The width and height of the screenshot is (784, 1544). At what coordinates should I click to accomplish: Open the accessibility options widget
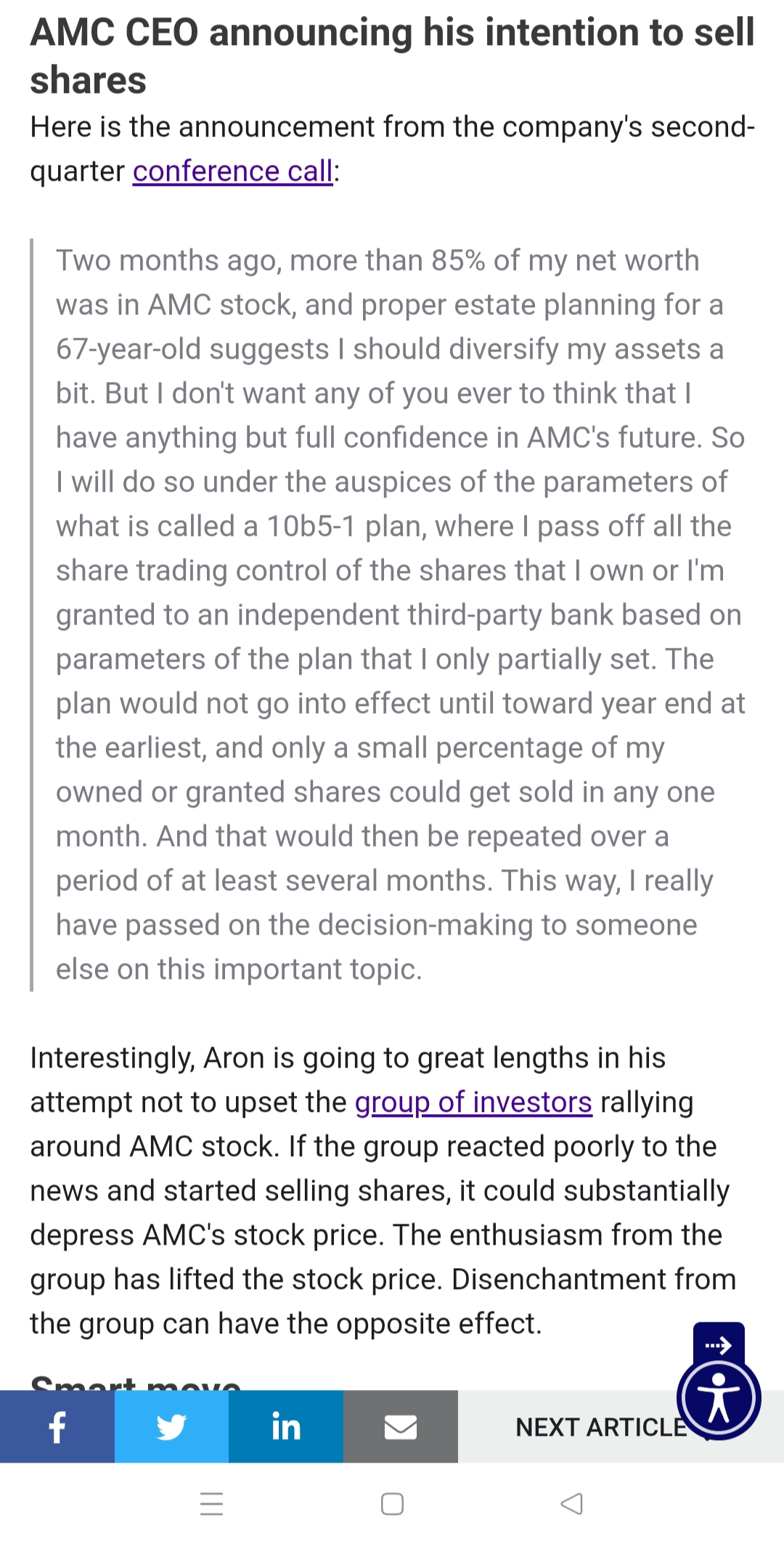coord(719,1398)
